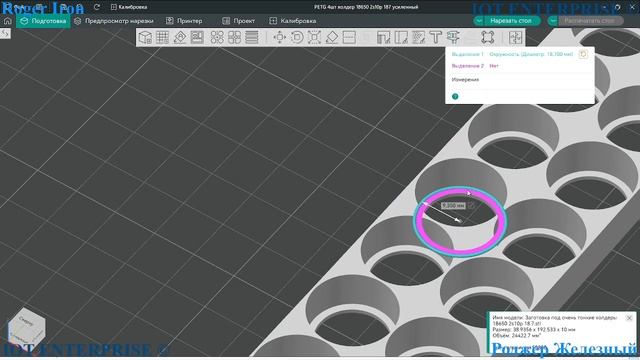This screenshot has height=360, width=640.
Task: Click the Выделение 2 label
Action: [468, 66]
